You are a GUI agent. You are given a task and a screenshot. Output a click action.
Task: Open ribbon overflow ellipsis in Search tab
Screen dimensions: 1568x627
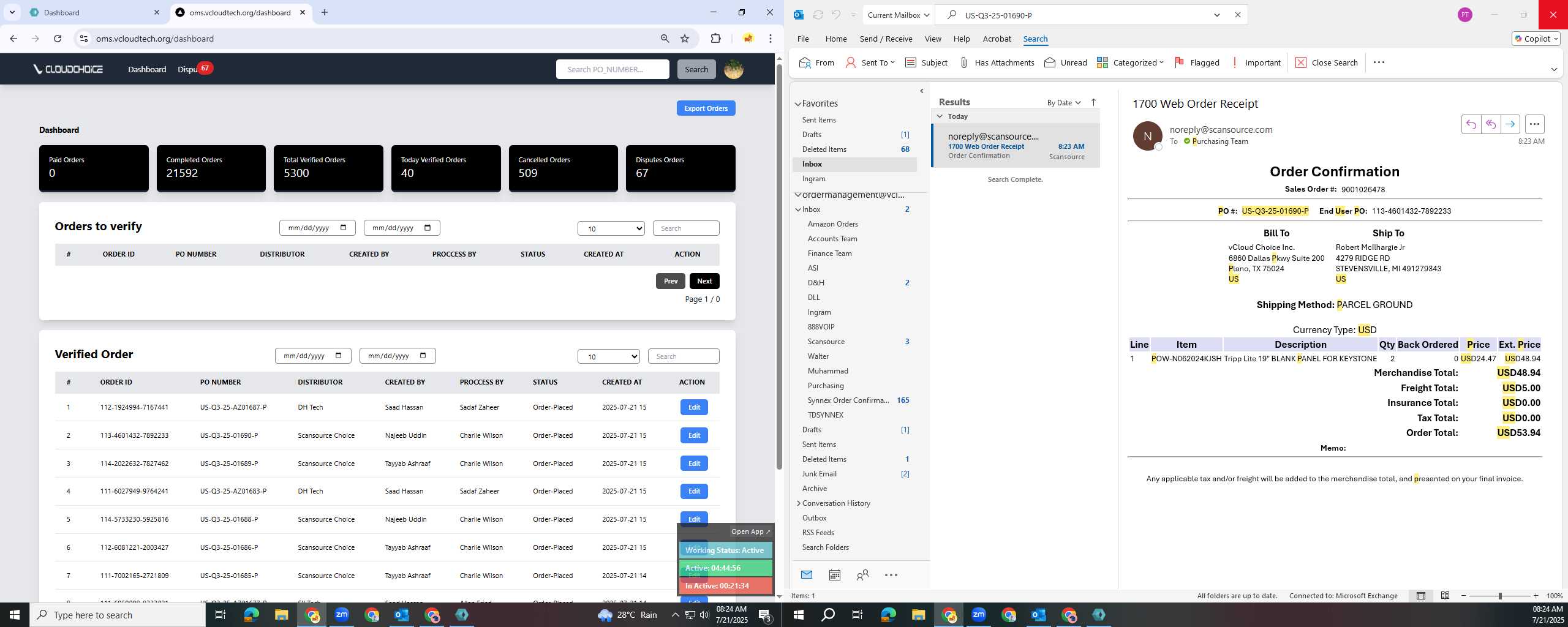(x=1379, y=62)
